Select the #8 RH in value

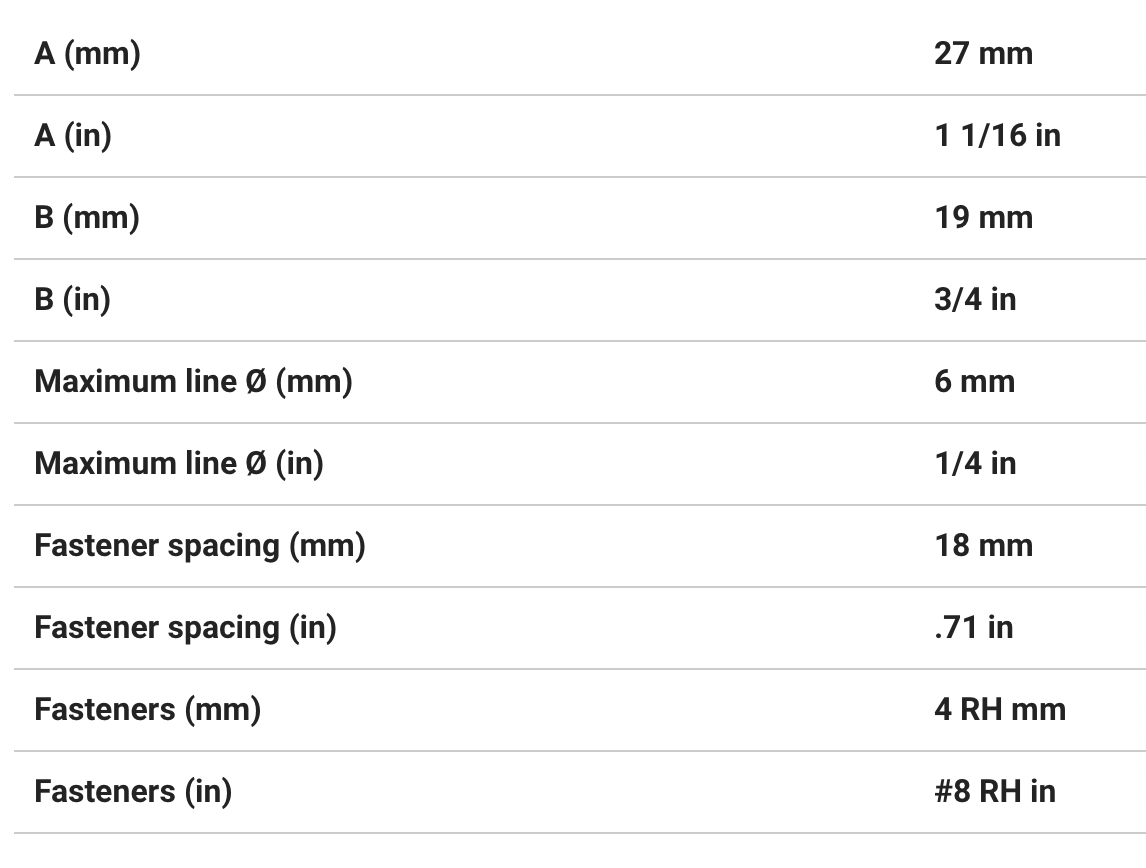995,791
